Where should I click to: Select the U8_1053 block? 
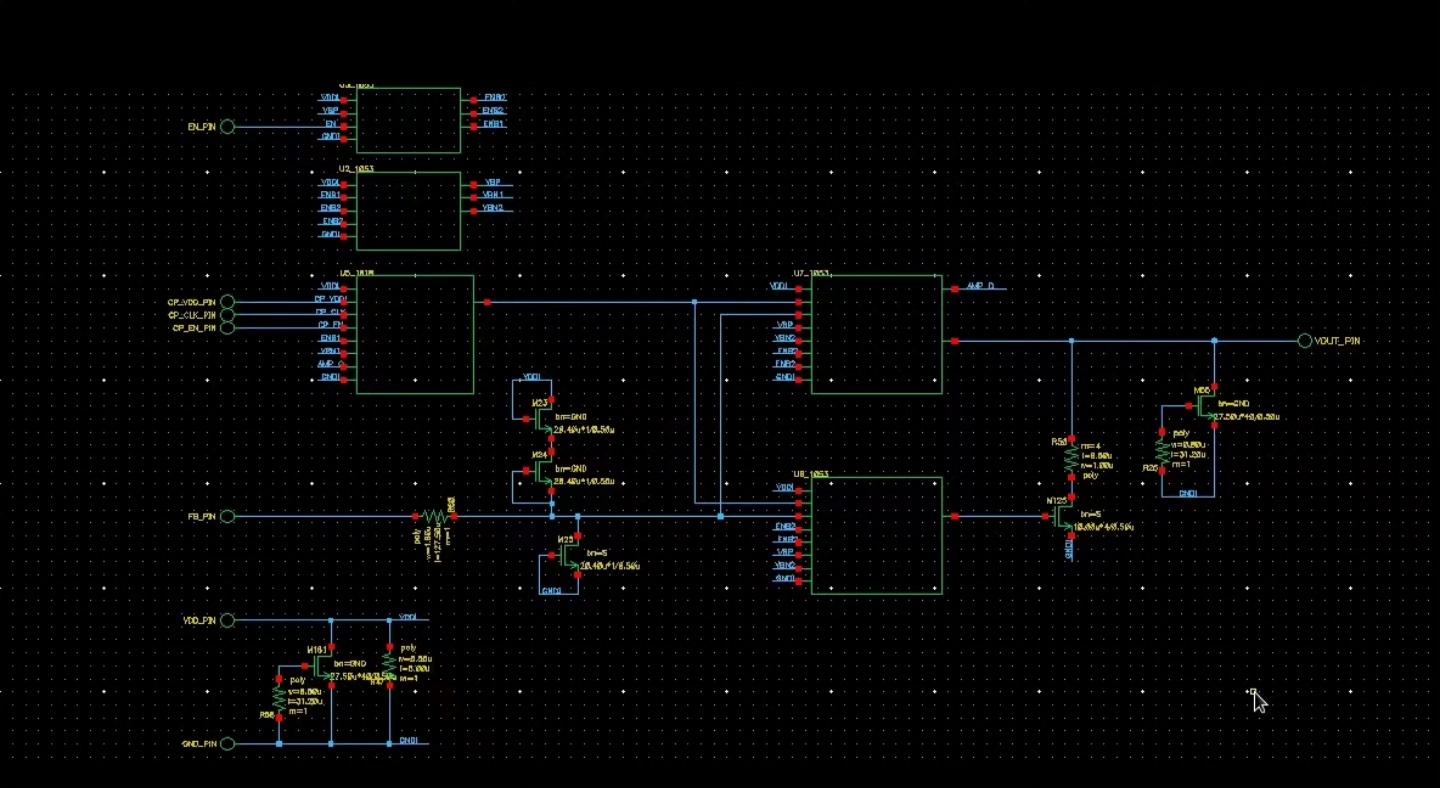(x=876, y=536)
